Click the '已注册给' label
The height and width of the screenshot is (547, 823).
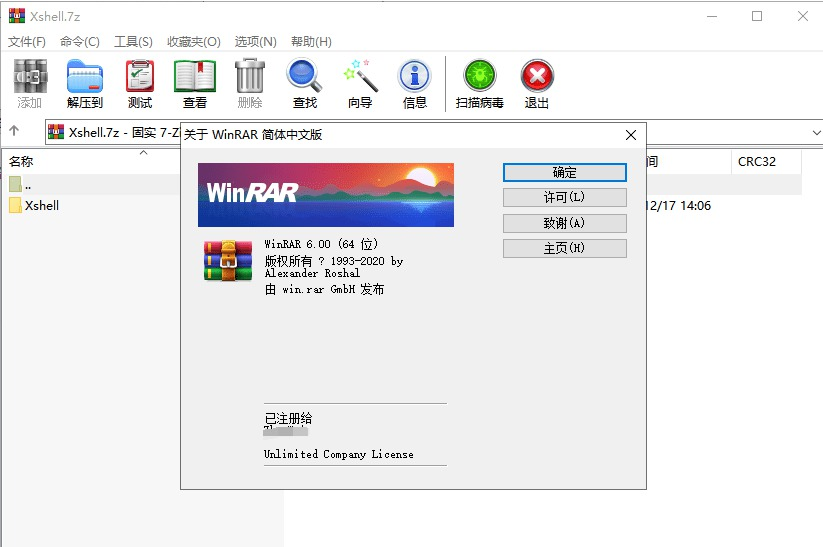[288, 418]
